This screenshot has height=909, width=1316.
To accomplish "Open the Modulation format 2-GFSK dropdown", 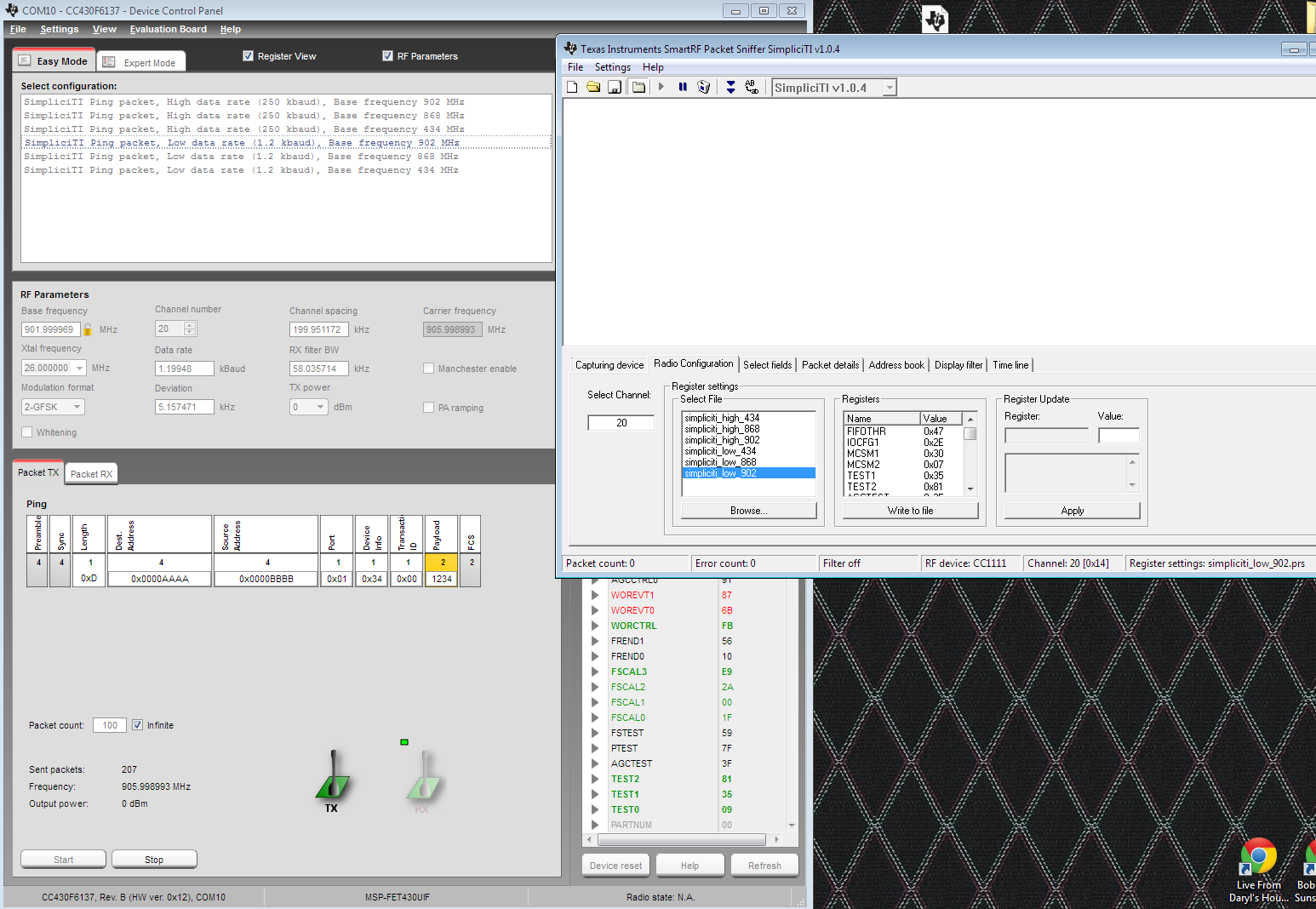I will (77, 408).
